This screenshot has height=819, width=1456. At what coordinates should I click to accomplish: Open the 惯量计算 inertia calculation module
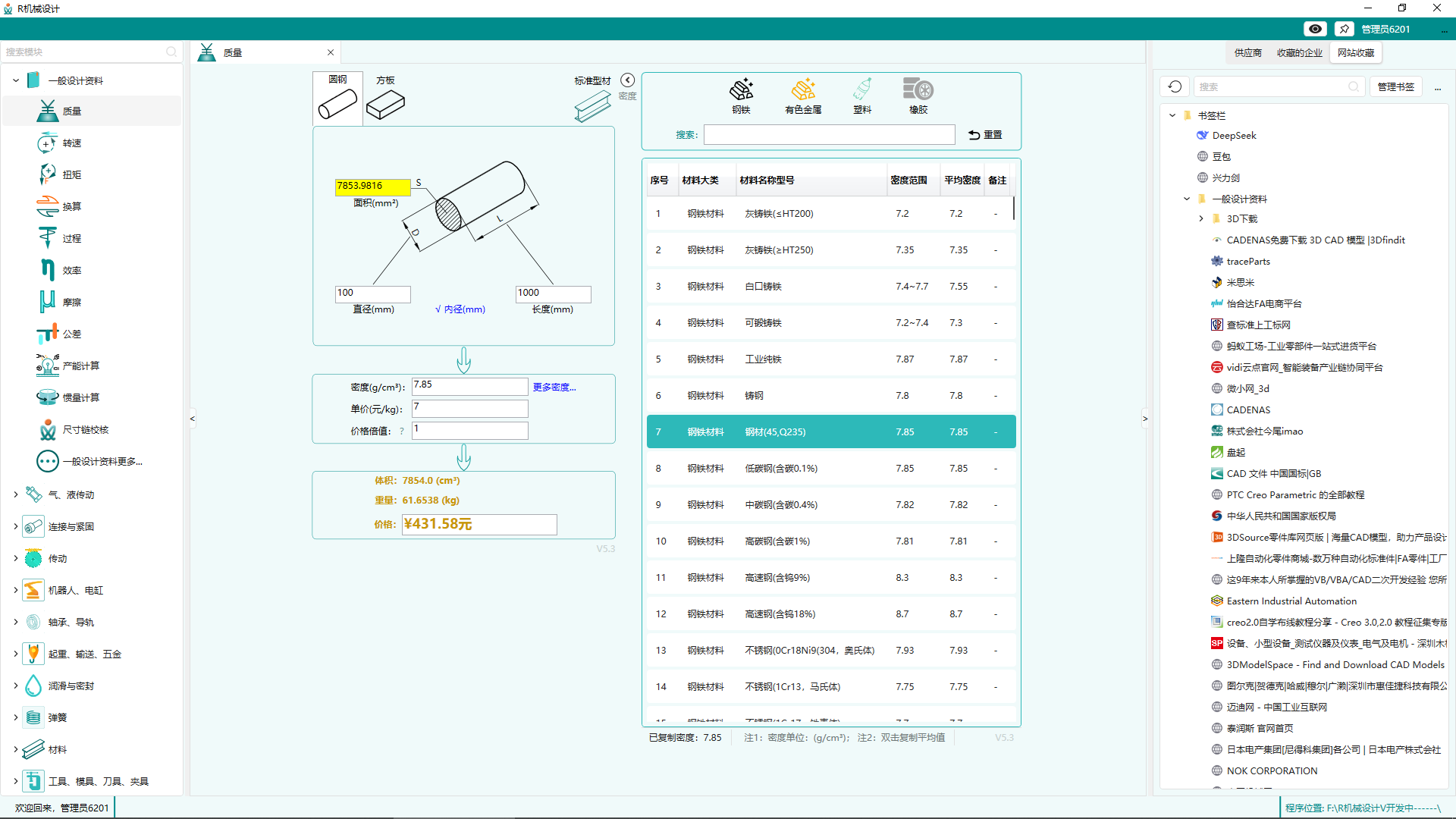(x=80, y=397)
